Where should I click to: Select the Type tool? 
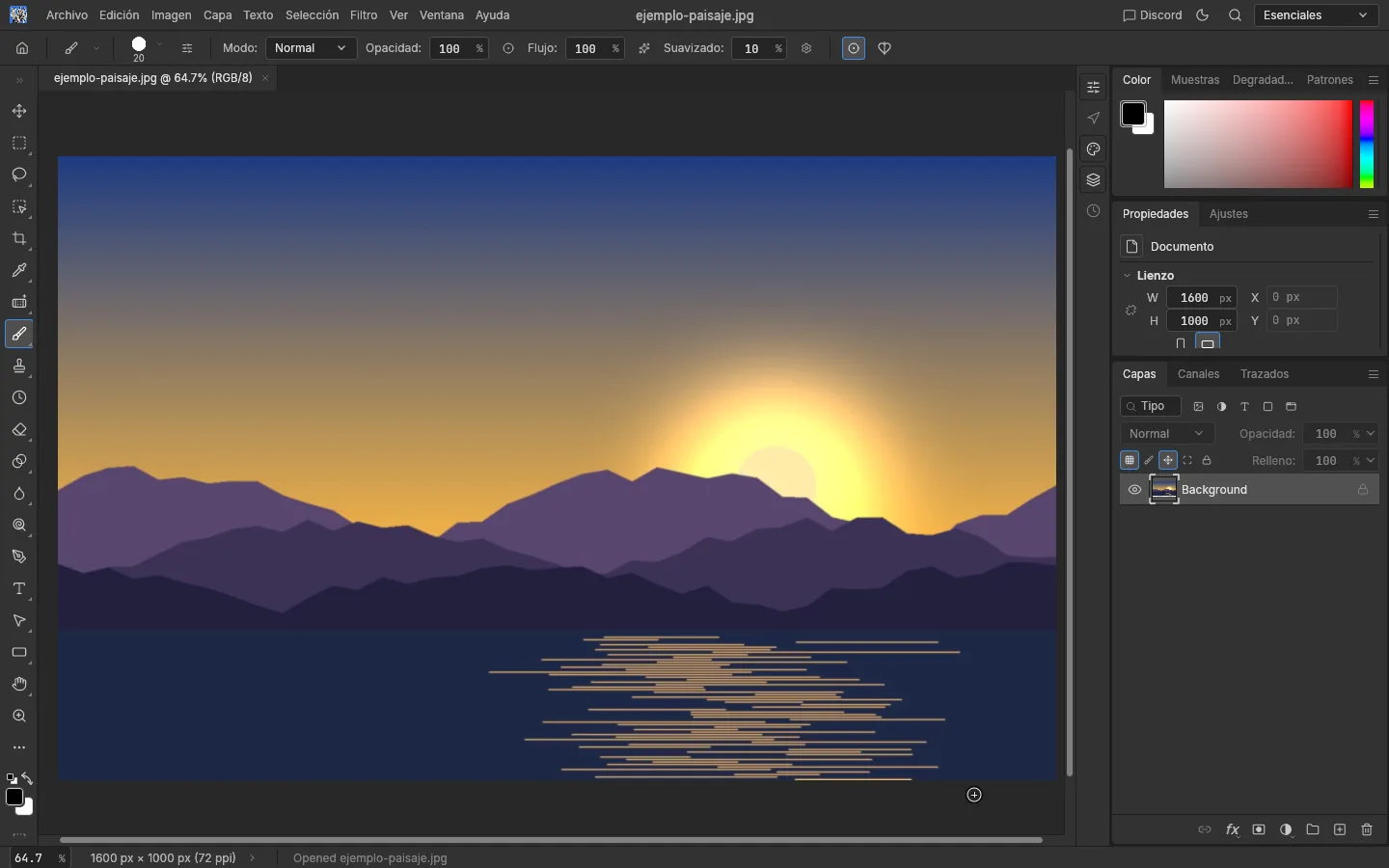pos(18,588)
